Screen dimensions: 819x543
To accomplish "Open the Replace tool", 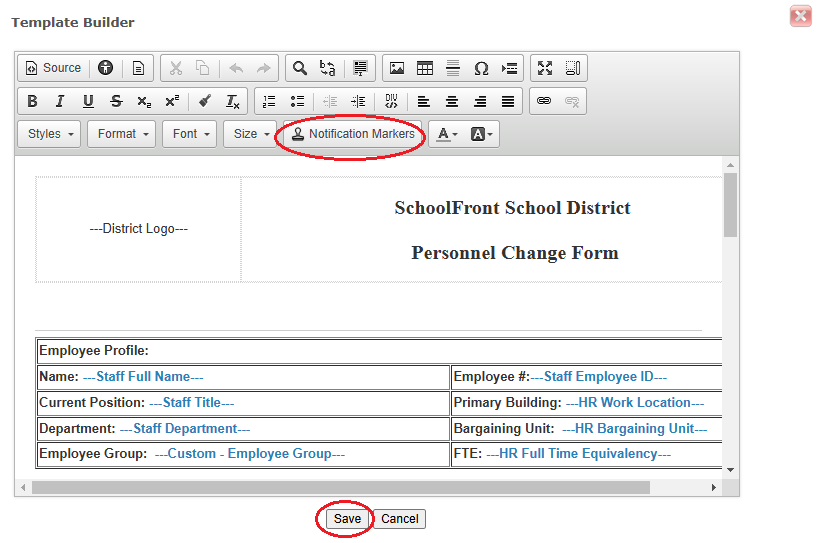I will click(327, 68).
